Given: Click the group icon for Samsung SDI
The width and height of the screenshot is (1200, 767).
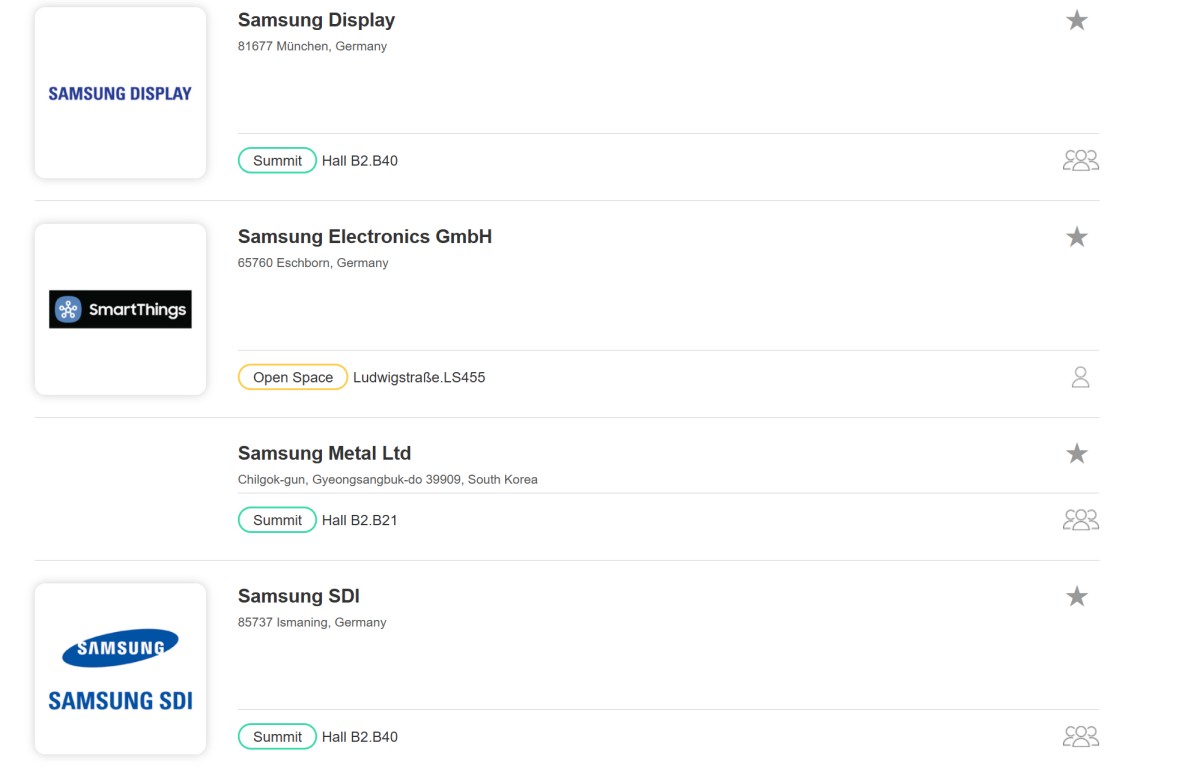Looking at the screenshot, I should (1080, 737).
